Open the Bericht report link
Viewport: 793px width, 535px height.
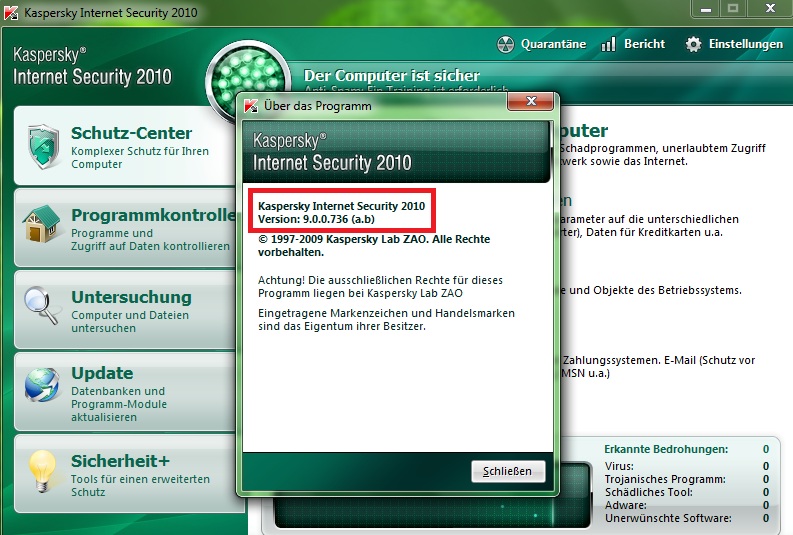(644, 44)
